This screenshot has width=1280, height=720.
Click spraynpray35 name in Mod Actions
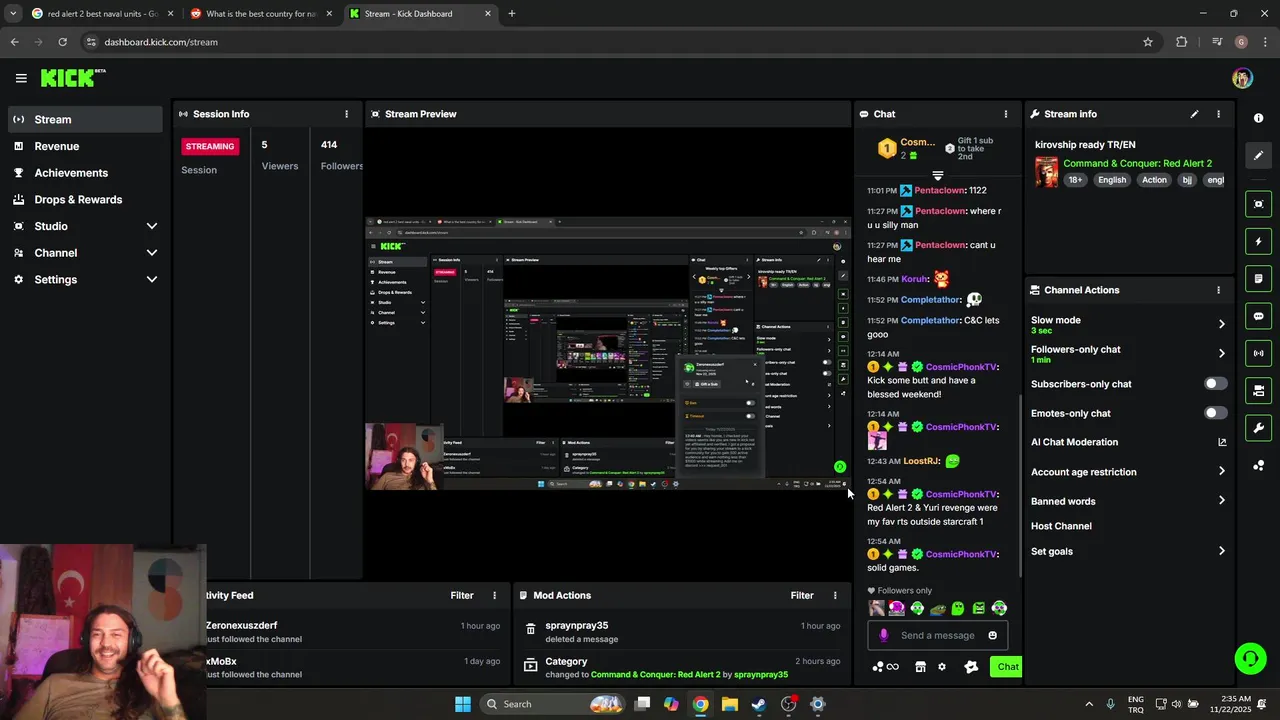coord(576,626)
